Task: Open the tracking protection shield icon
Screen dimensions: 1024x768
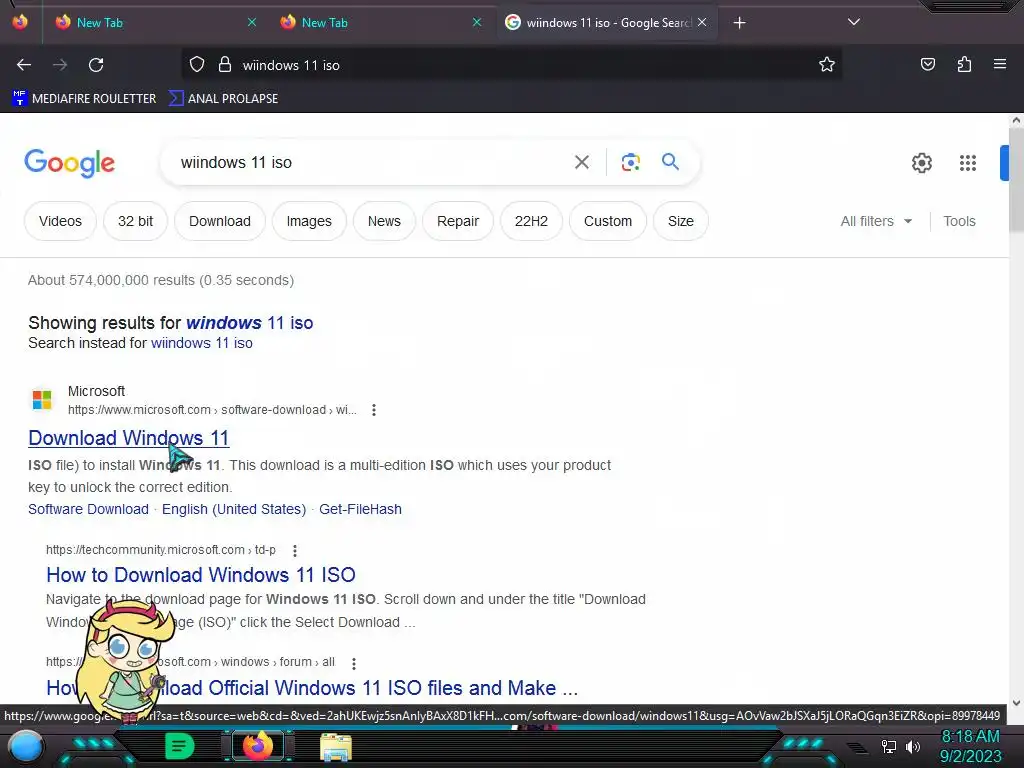Action: pos(197,65)
